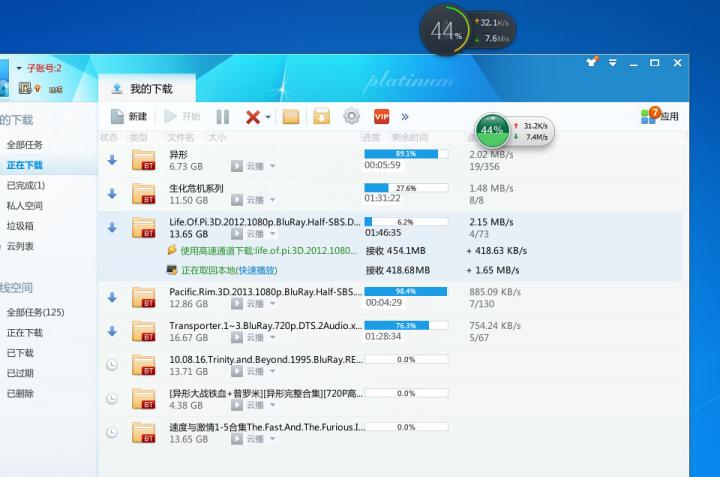Open 已完成(1) in sidebar

26,185
